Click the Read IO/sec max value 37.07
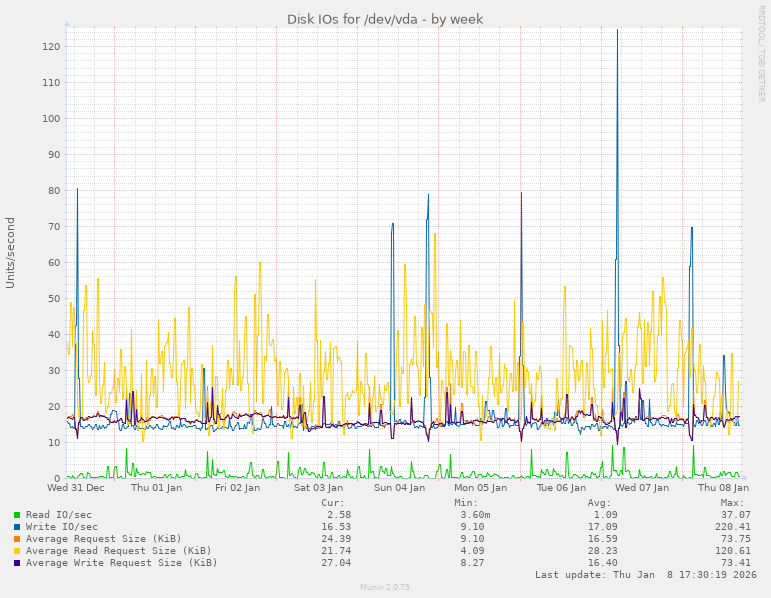The width and height of the screenshot is (771, 598). [736, 515]
